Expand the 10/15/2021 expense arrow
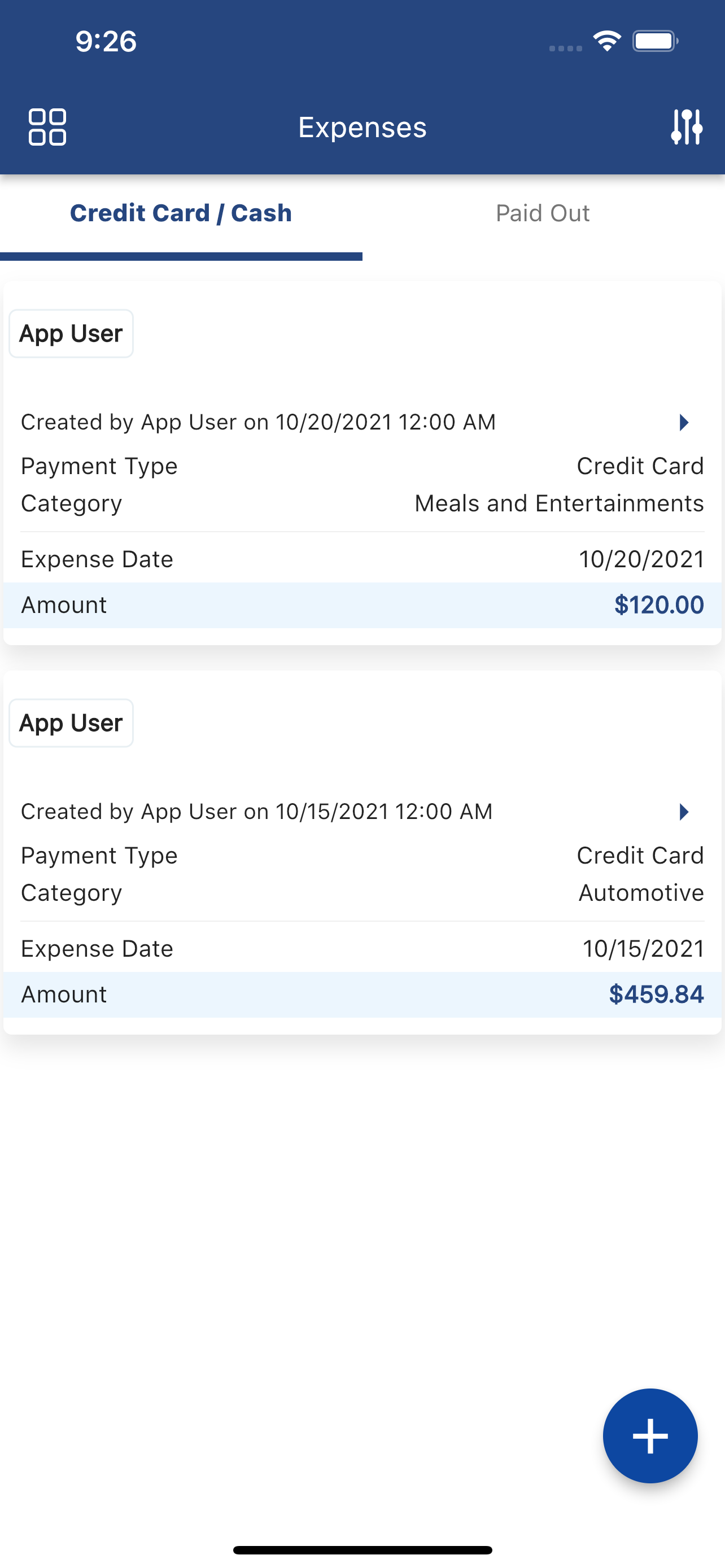The height and width of the screenshot is (1568, 725). coord(684,812)
